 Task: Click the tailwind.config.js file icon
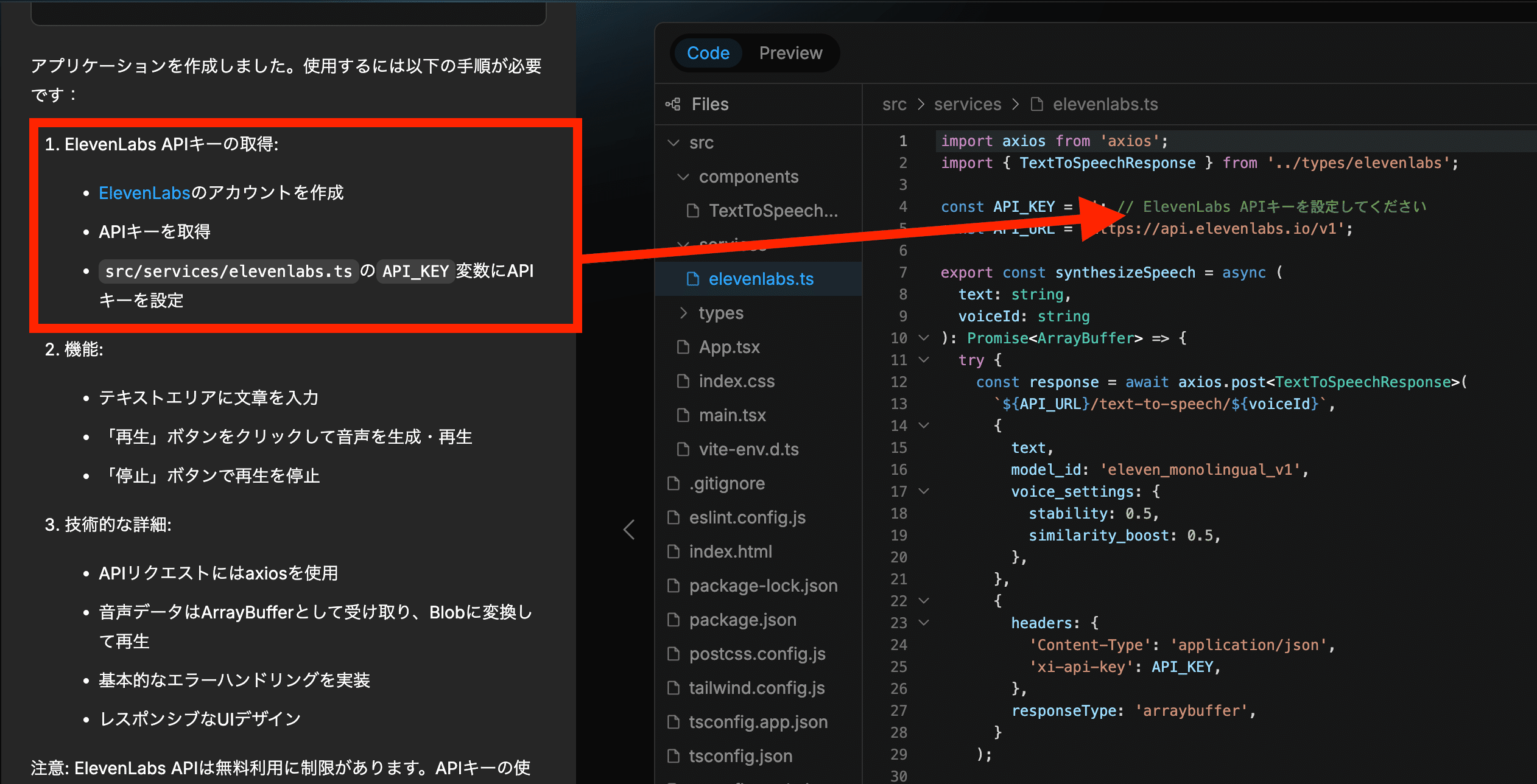(674, 688)
